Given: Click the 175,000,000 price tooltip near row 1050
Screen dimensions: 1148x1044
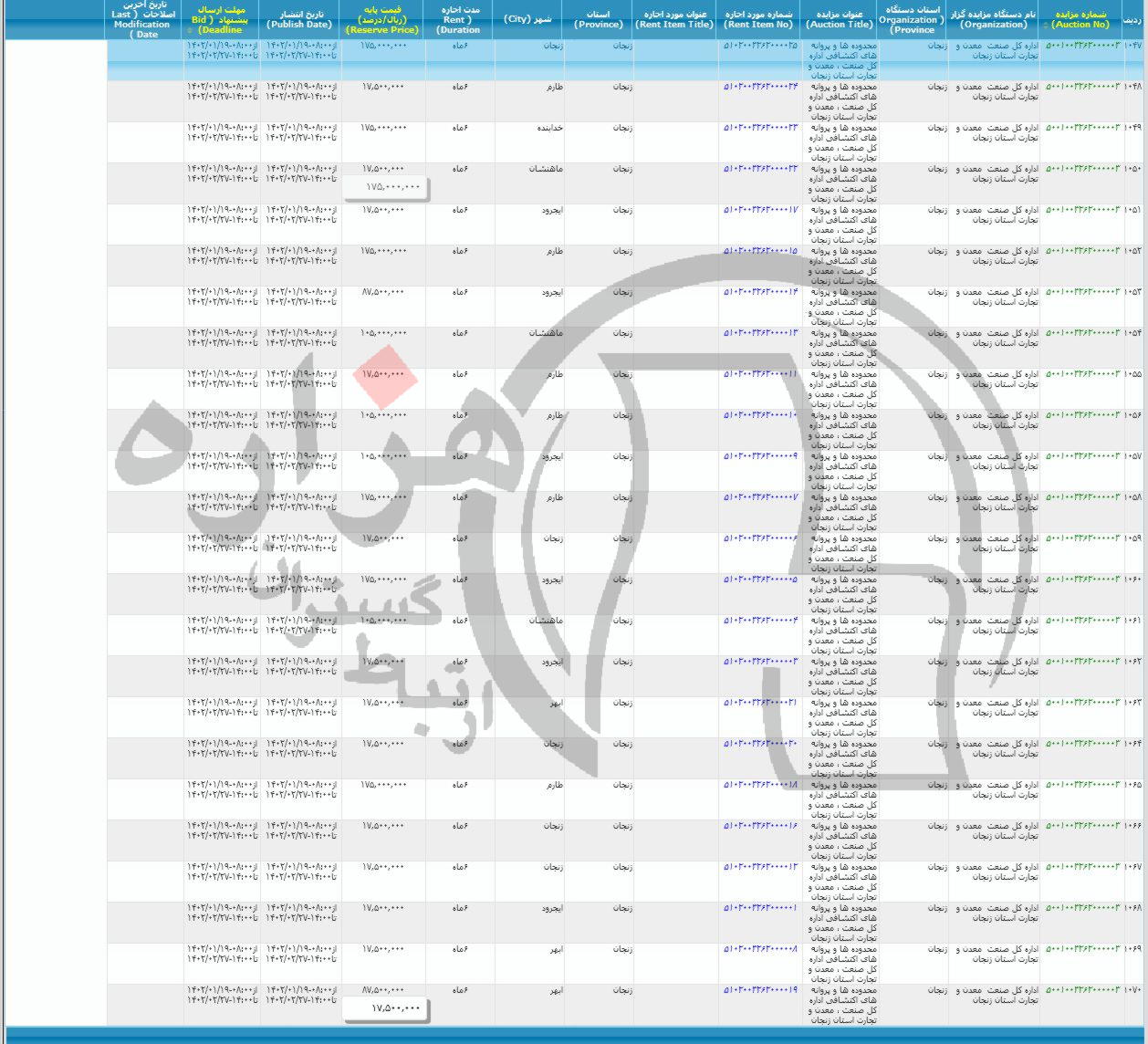Looking at the screenshot, I should [385, 187].
